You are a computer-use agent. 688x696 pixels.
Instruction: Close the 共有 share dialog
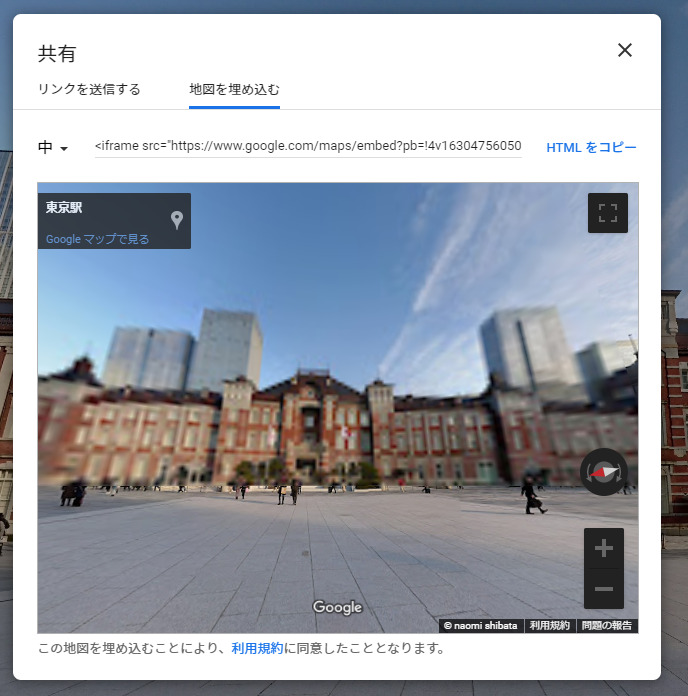click(x=625, y=50)
